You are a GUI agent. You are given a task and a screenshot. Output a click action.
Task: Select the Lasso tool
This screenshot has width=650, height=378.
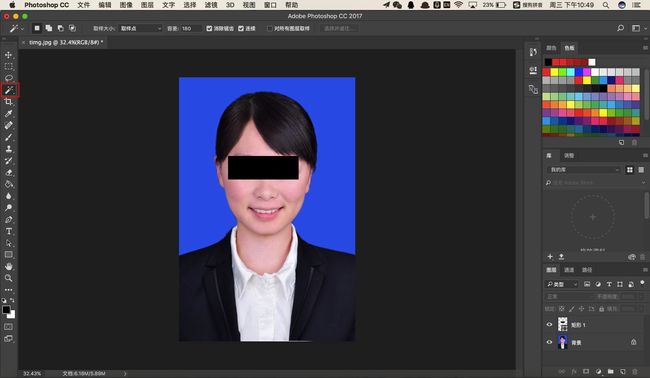click(9, 78)
